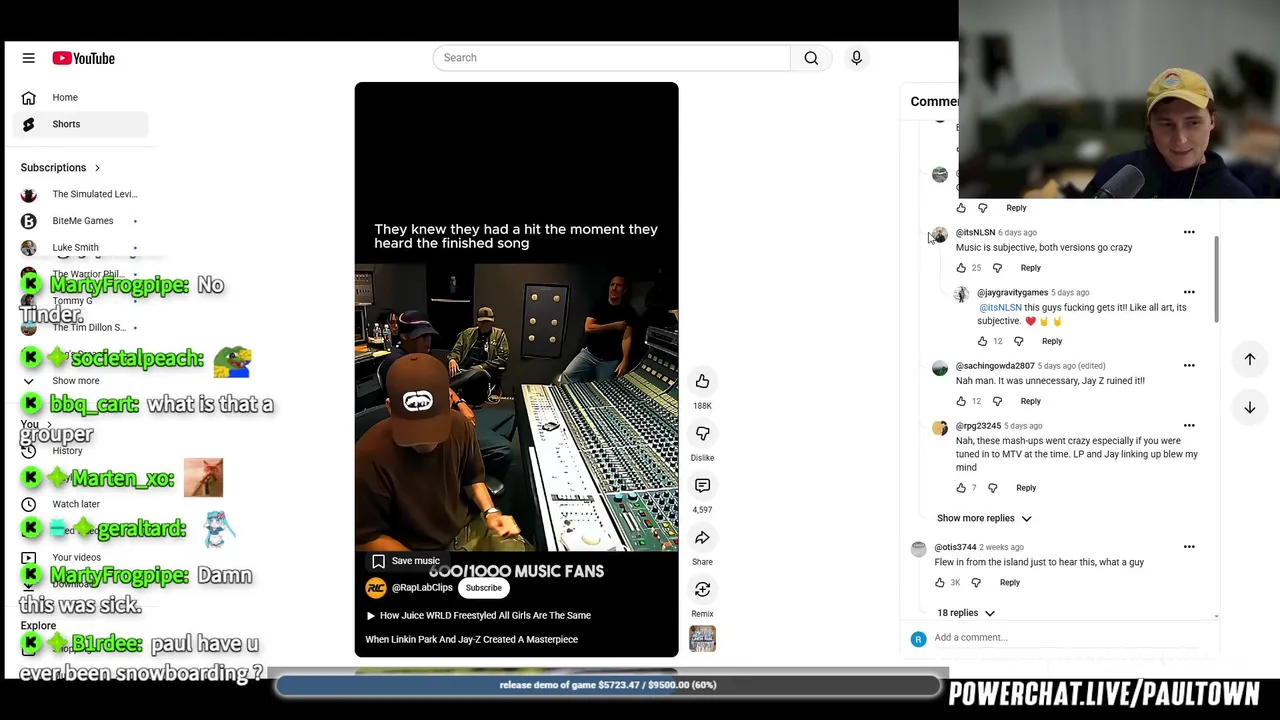Click the release demo donation progress bar

(608, 685)
